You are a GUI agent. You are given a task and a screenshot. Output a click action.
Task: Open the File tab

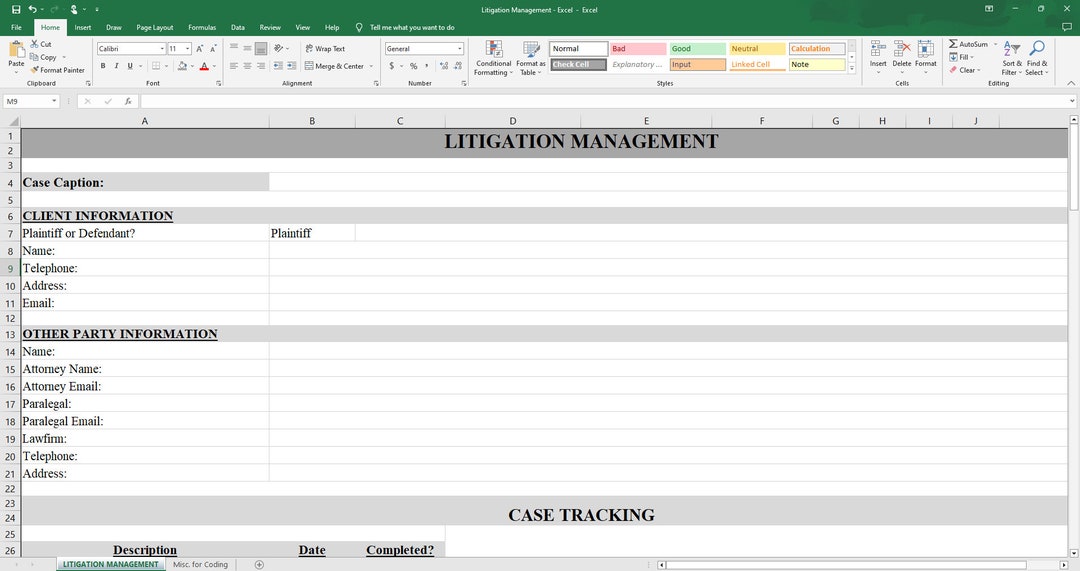(17, 28)
